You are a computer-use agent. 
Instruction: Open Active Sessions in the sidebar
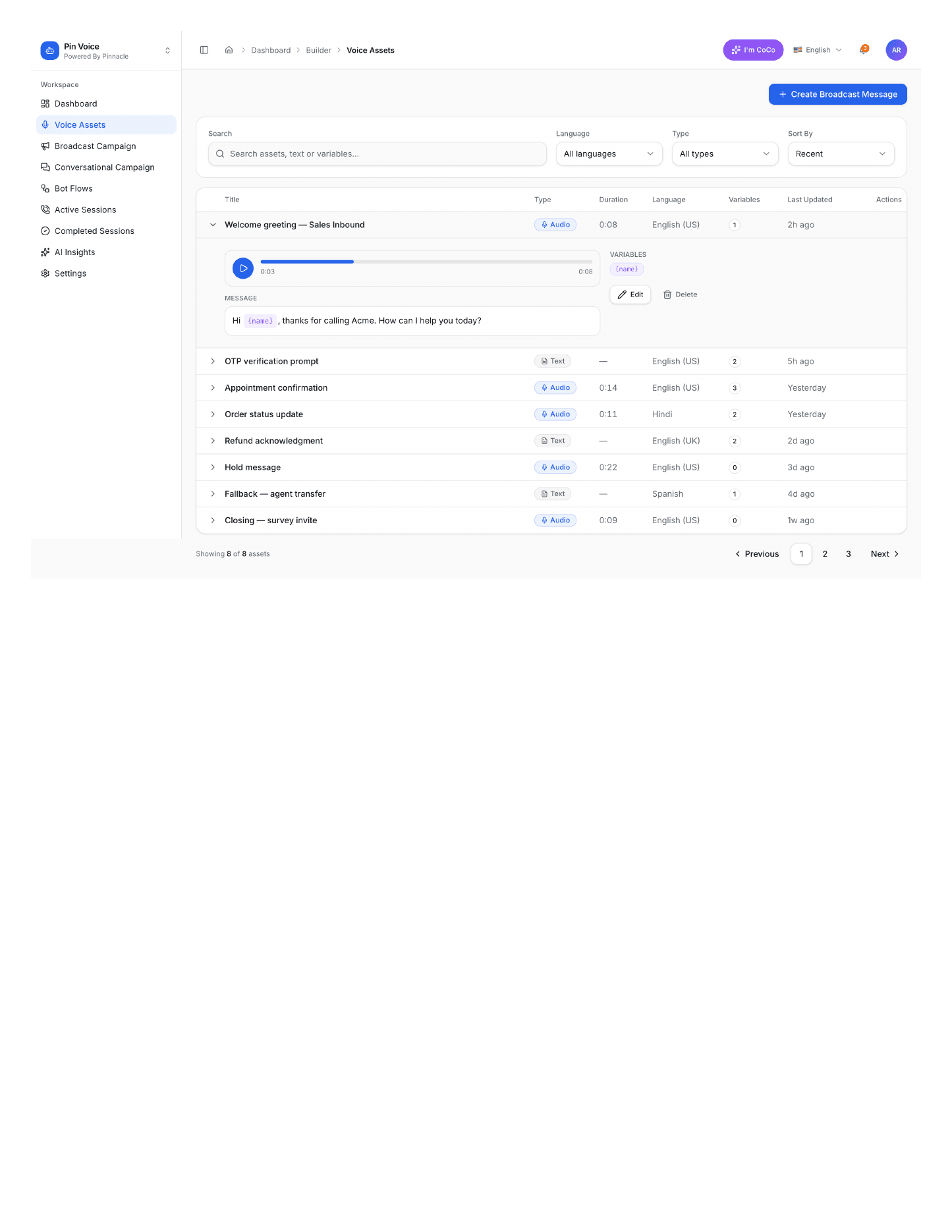pyautogui.click(x=106, y=210)
